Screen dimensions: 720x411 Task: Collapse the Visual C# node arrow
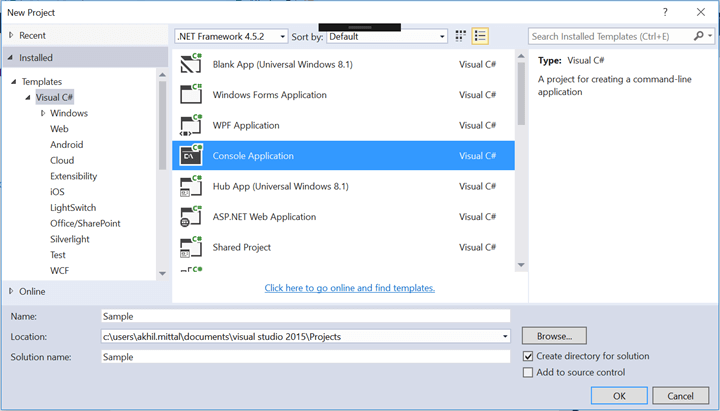coord(28,97)
